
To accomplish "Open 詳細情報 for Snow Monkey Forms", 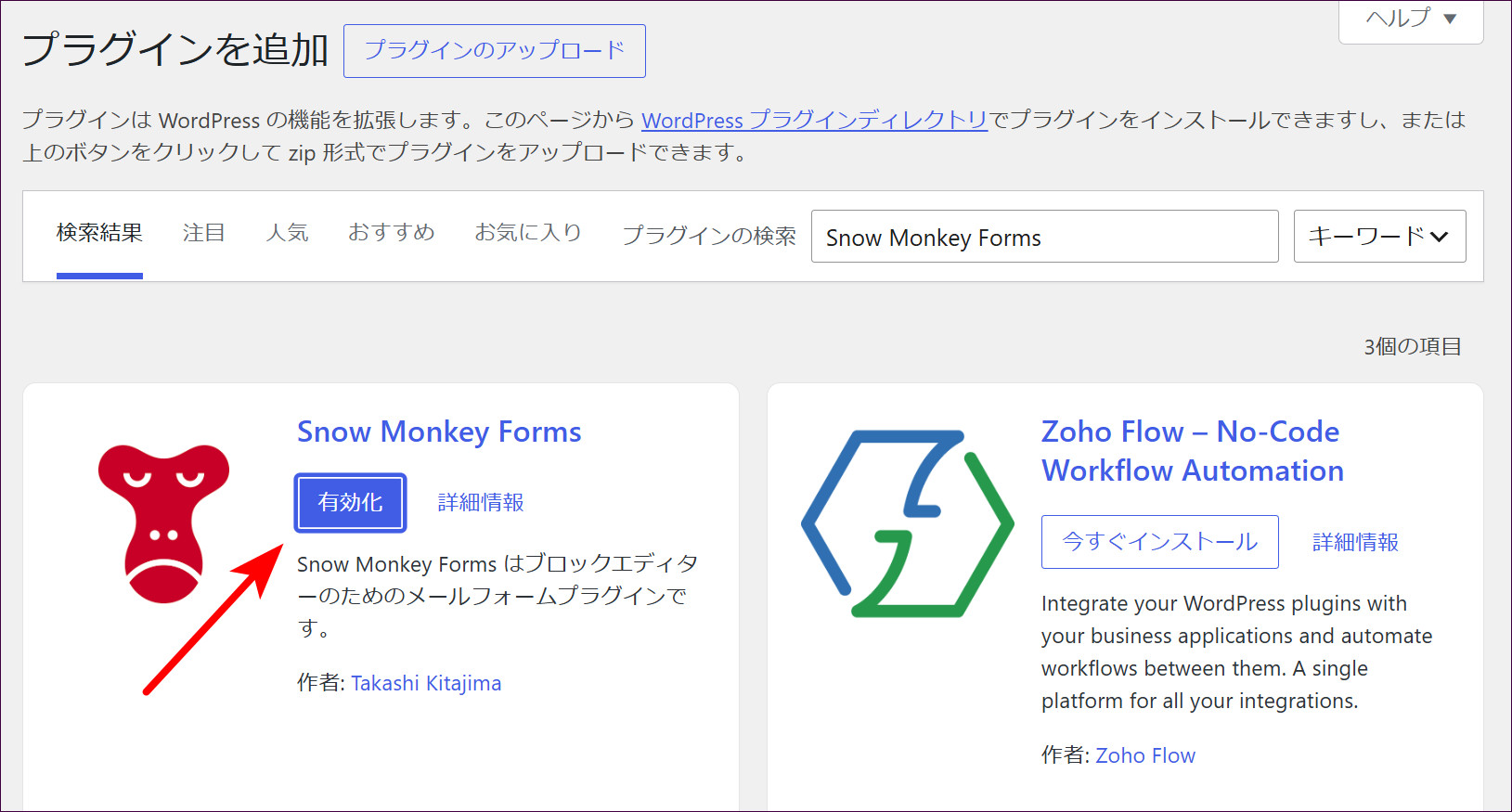I will point(481,503).
